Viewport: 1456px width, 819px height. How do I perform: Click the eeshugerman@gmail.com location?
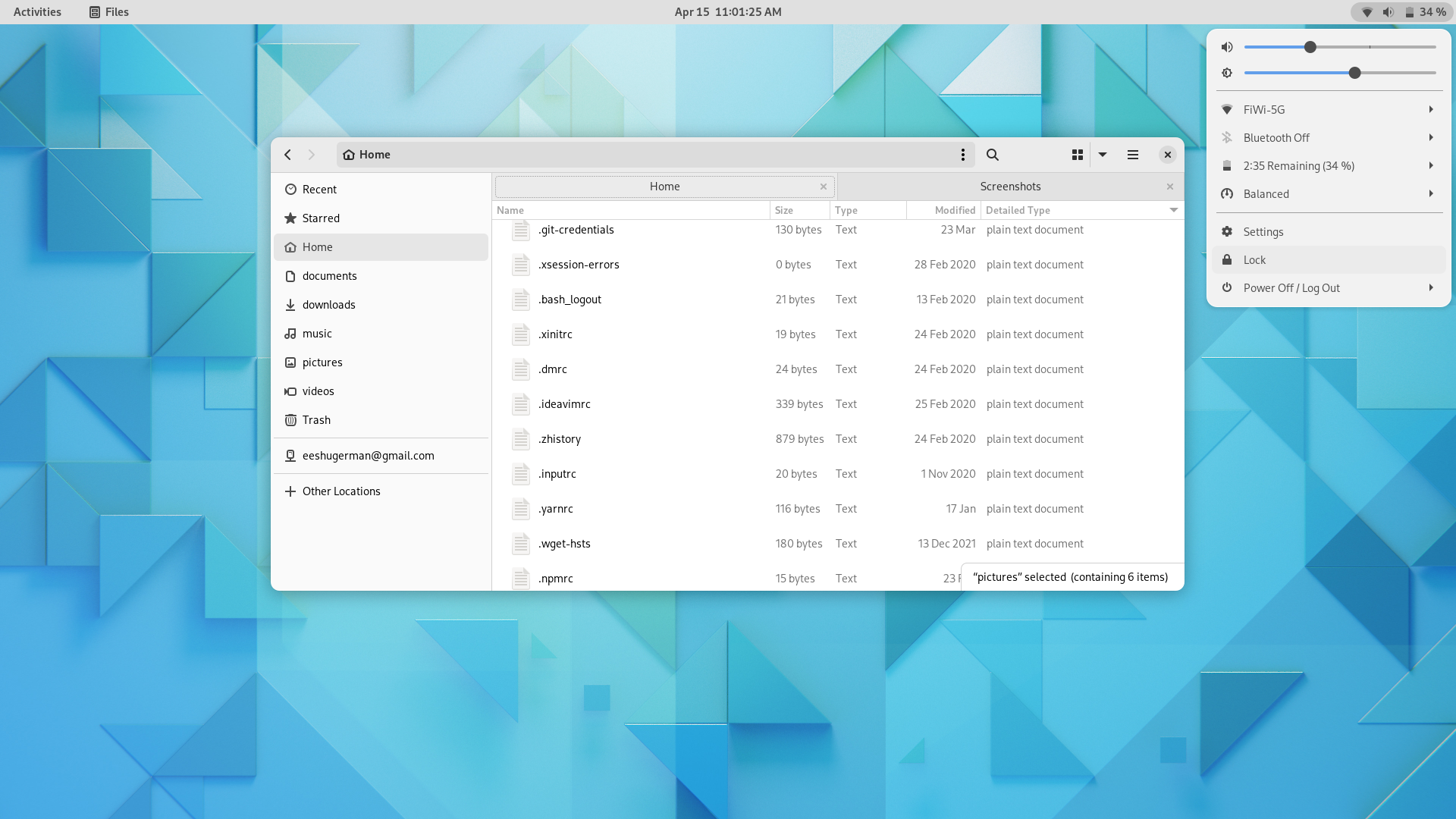tap(368, 455)
